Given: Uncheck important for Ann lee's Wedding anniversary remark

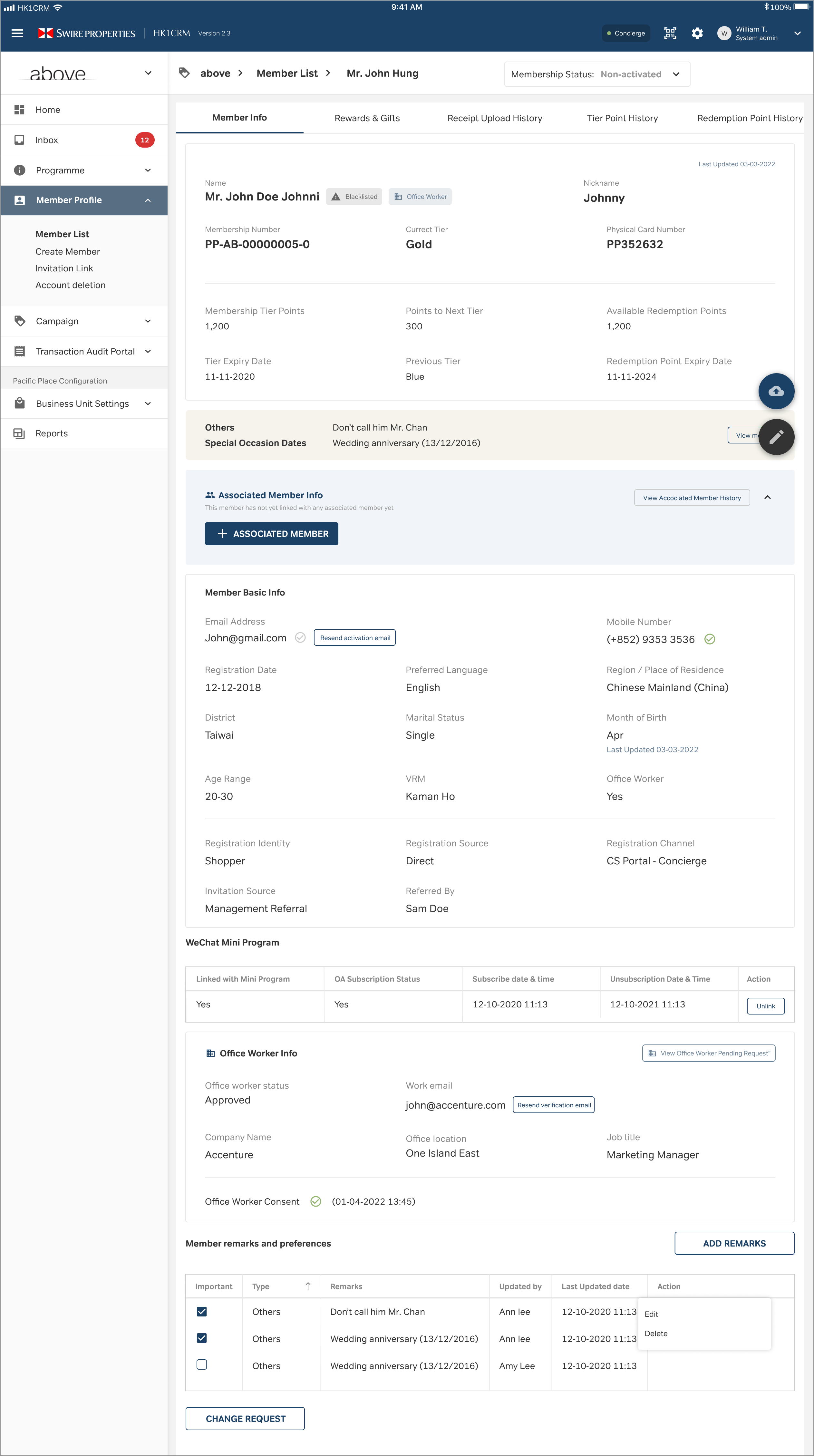Looking at the screenshot, I should tap(202, 1338).
